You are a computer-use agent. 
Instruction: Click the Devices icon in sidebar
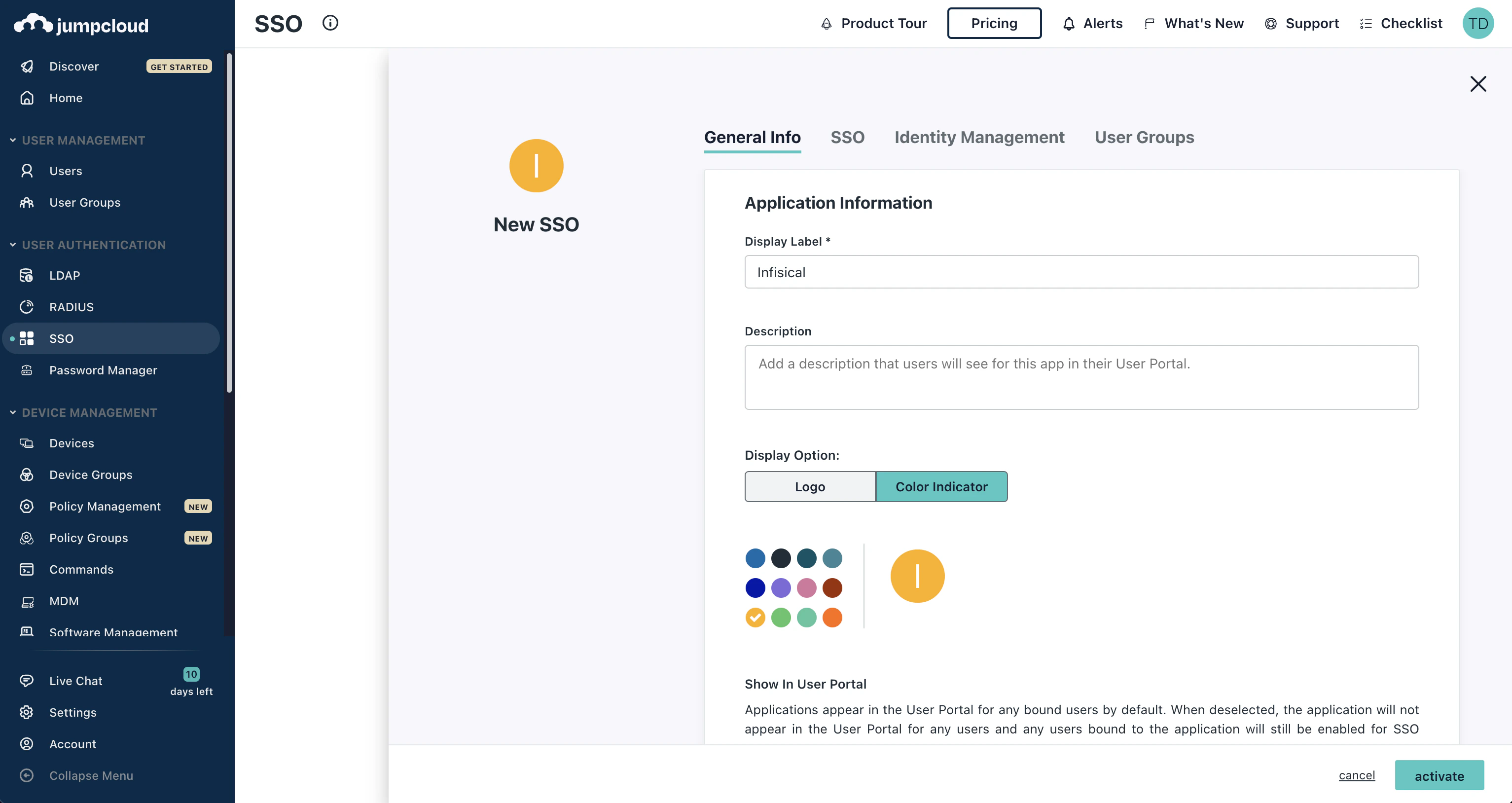tap(27, 443)
